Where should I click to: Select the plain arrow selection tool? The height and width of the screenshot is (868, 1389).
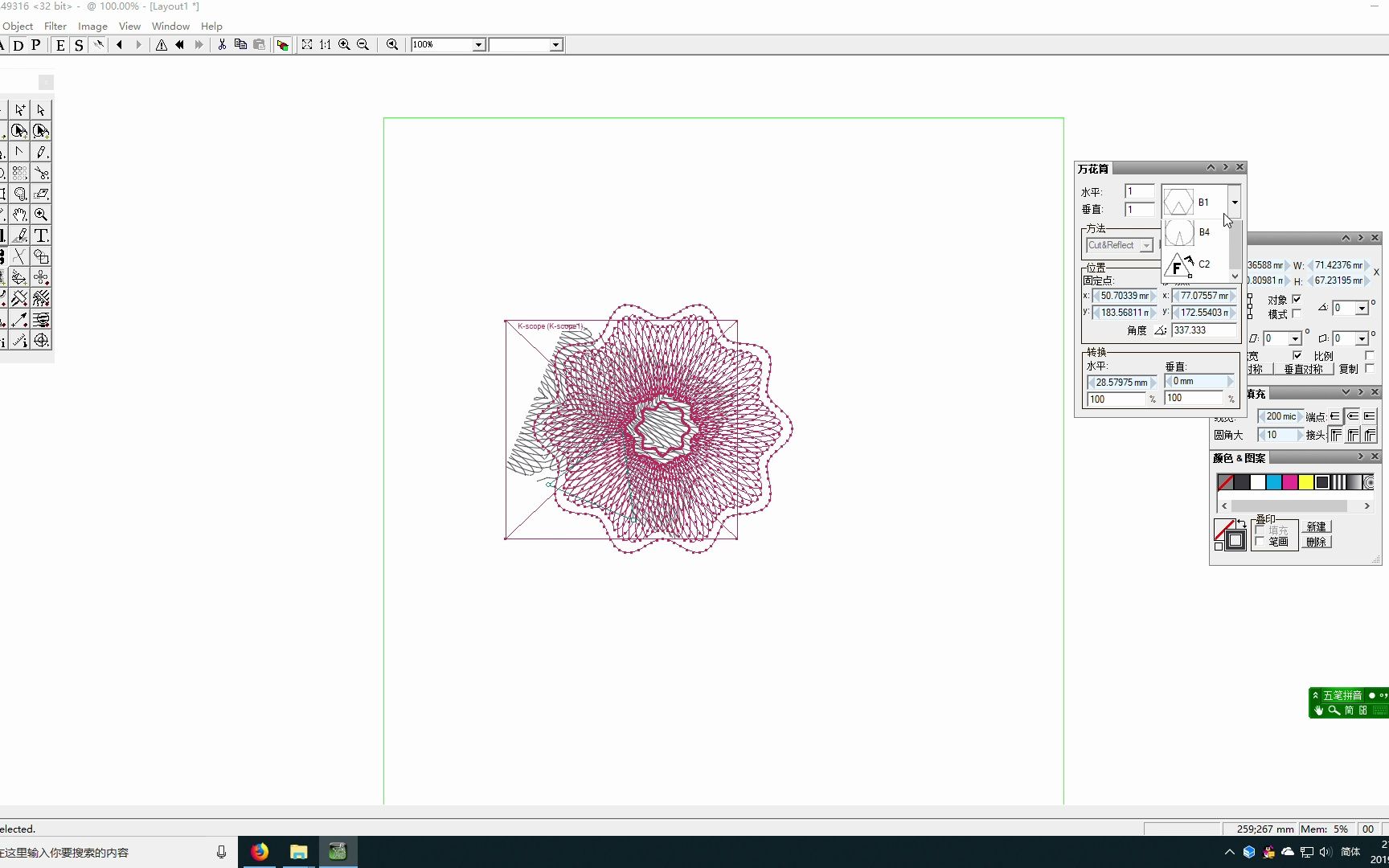[x=41, y=110]
